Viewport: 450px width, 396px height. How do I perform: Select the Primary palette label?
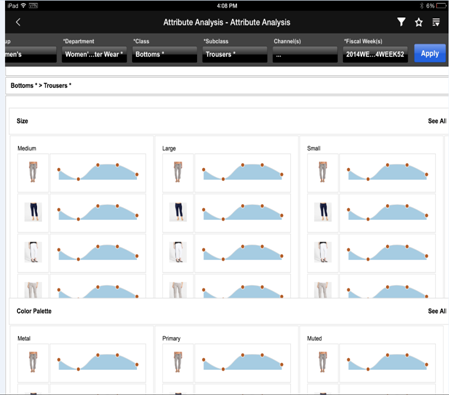(x=171, y=338)
